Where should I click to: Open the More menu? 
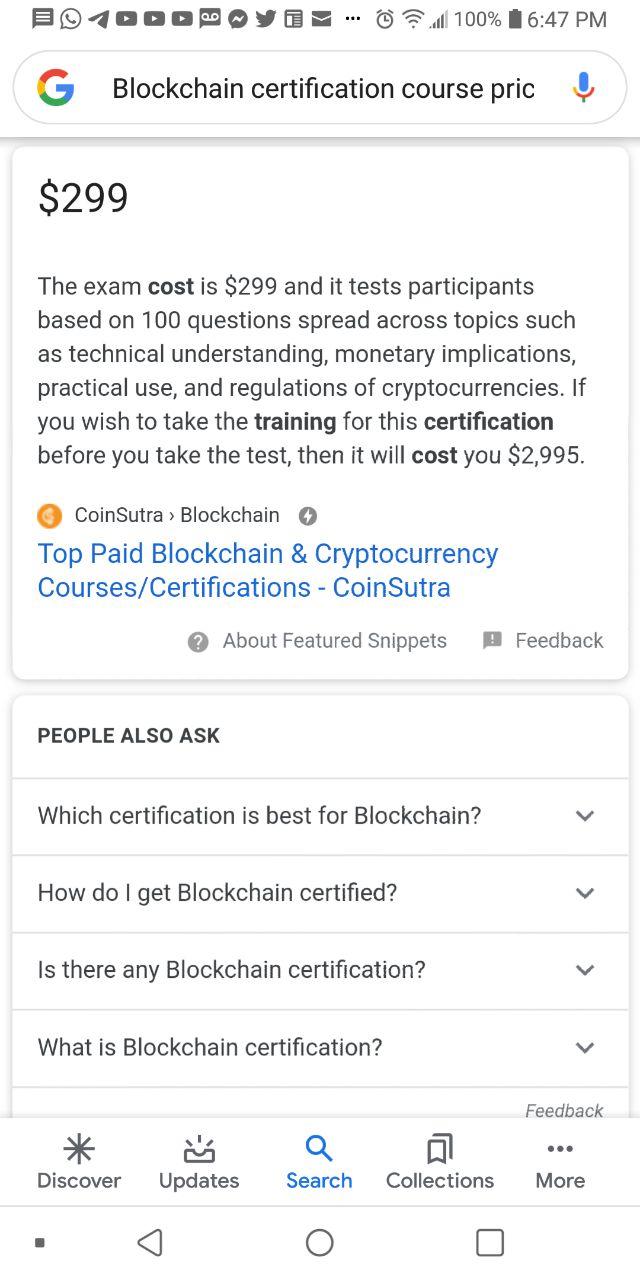pos(560,1162)
